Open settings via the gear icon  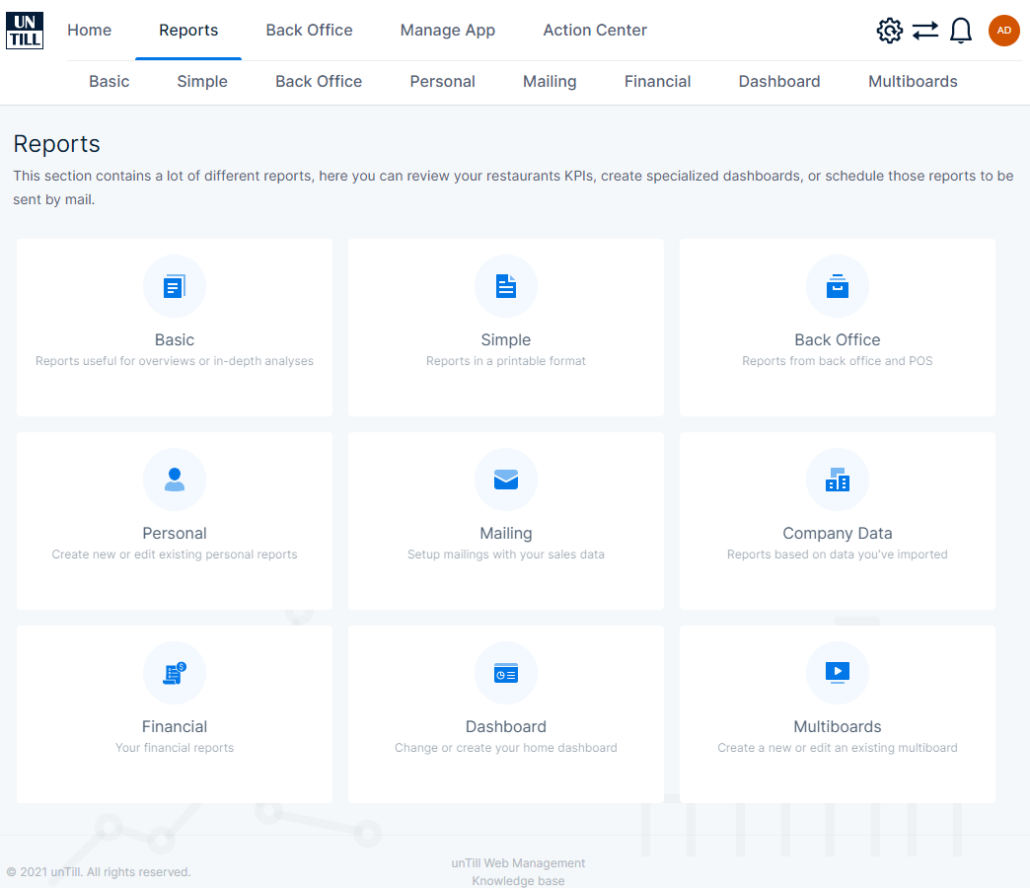coord(889,31)
